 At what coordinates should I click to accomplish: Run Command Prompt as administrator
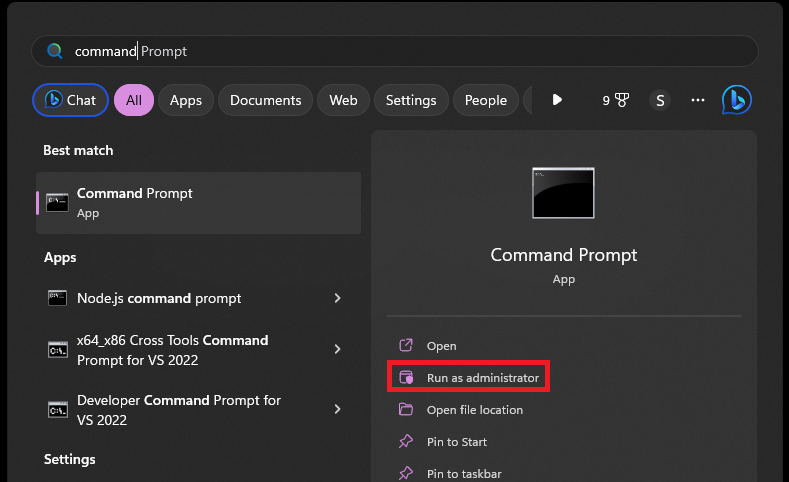click(x=482, y=378)
